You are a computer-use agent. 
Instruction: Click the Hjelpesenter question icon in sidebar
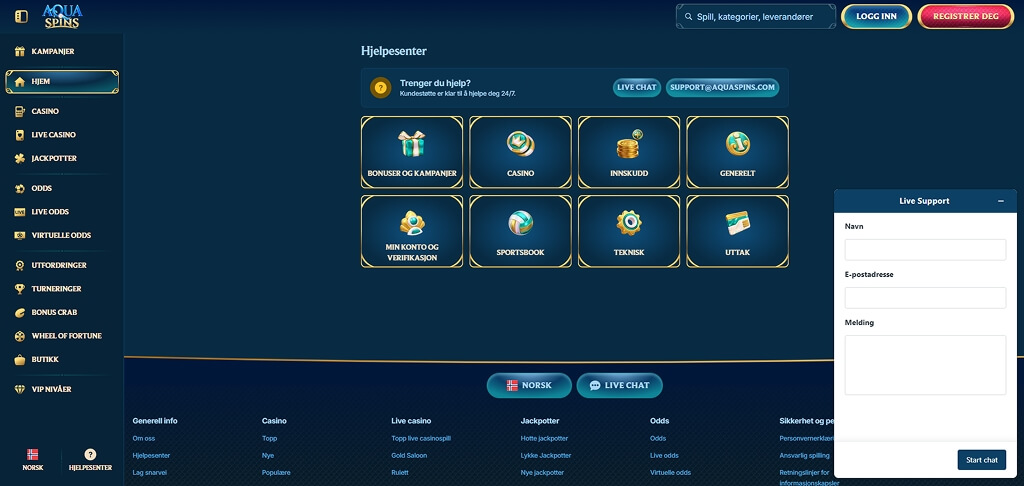pos(90,454)
